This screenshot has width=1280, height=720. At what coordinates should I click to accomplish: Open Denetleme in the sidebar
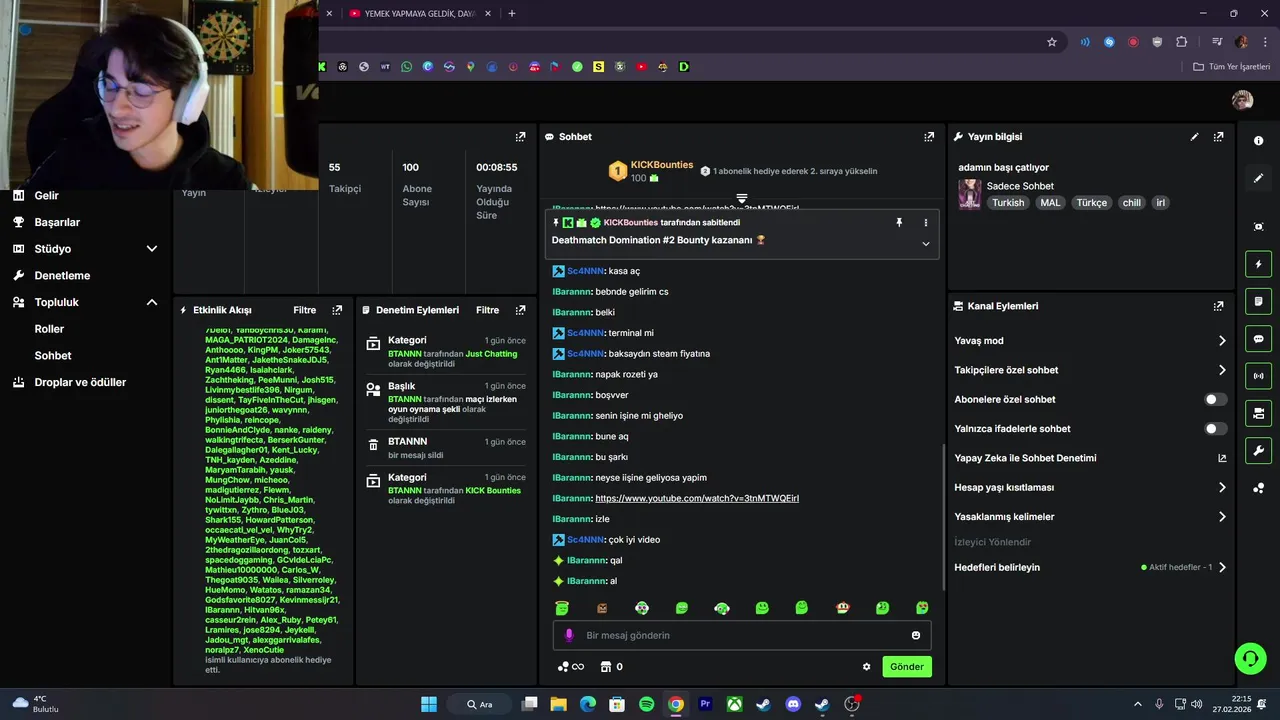[x=62, y=275]
